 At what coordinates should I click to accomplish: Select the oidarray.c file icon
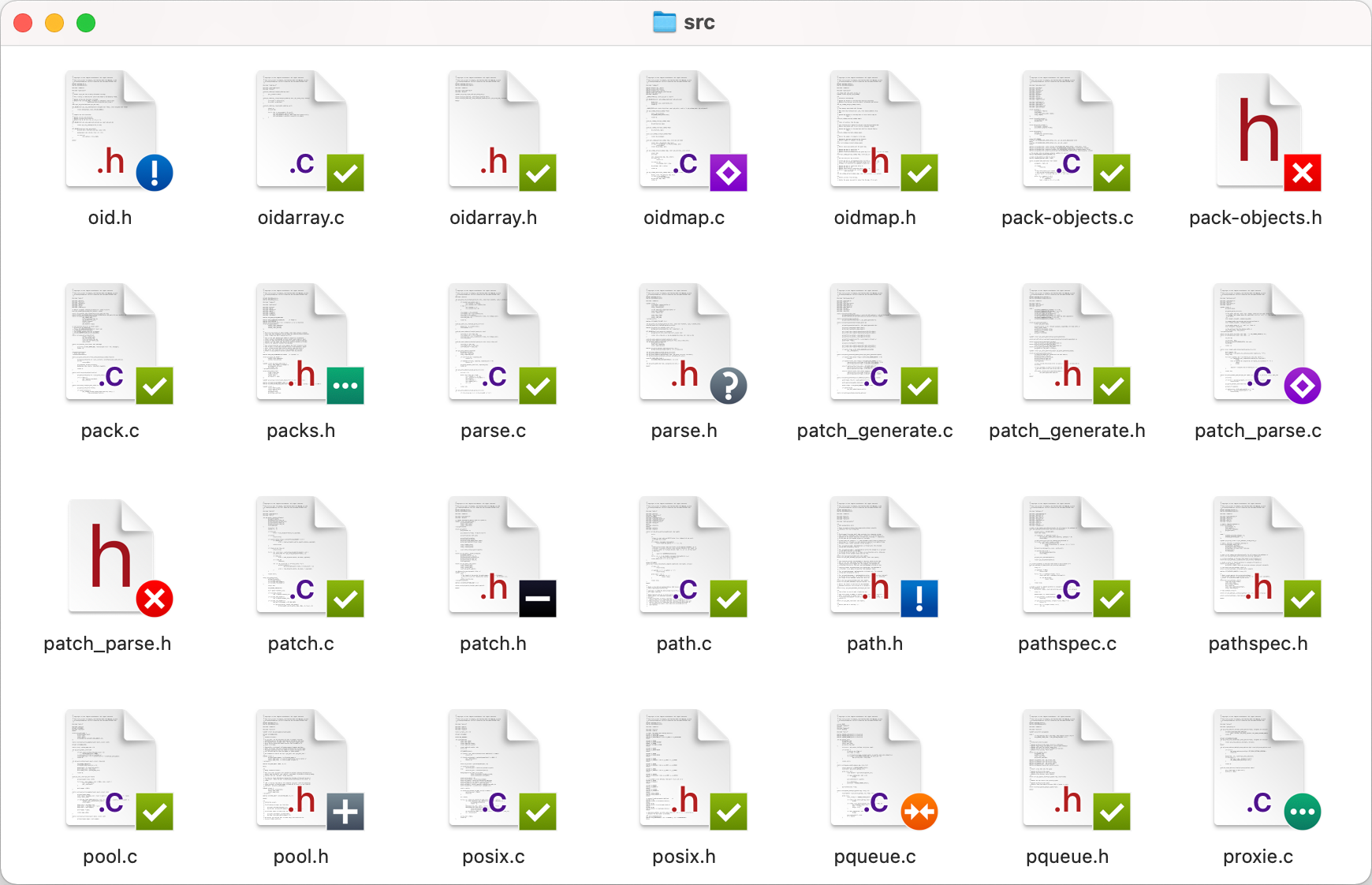(x=302, y=131)
